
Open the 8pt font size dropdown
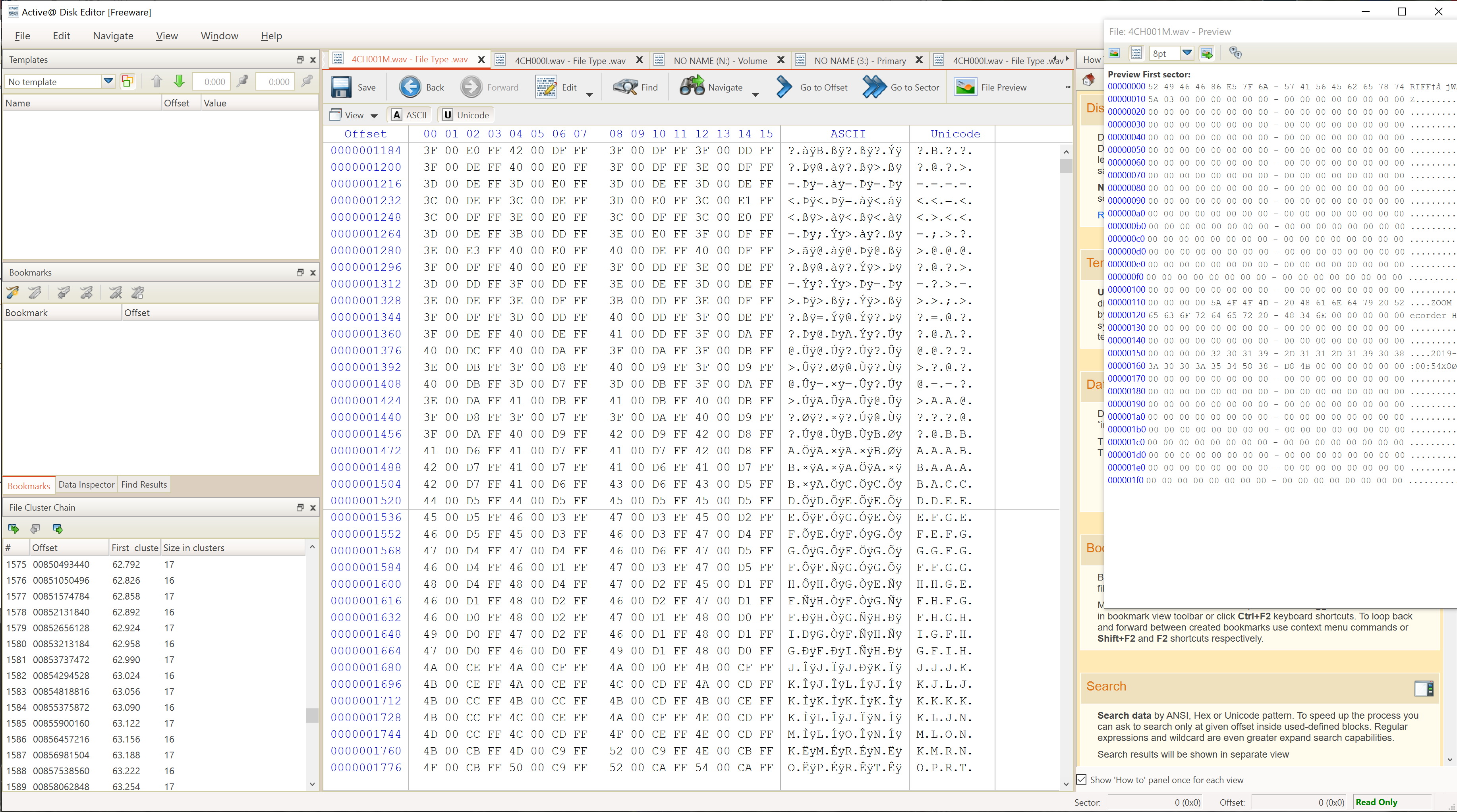click(x=1187, y=53)
